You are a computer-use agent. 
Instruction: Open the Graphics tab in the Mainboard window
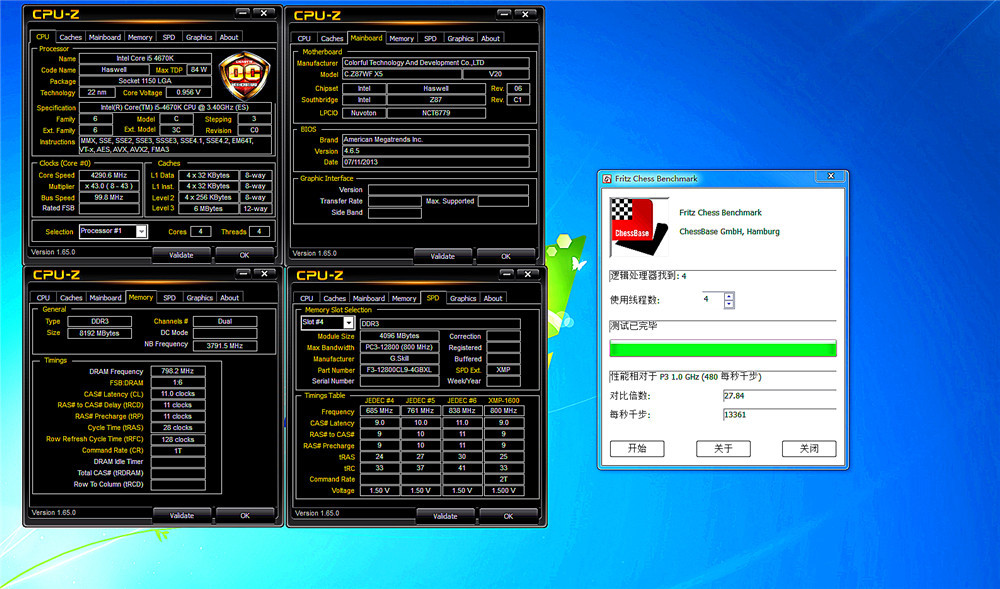[460, 38]
